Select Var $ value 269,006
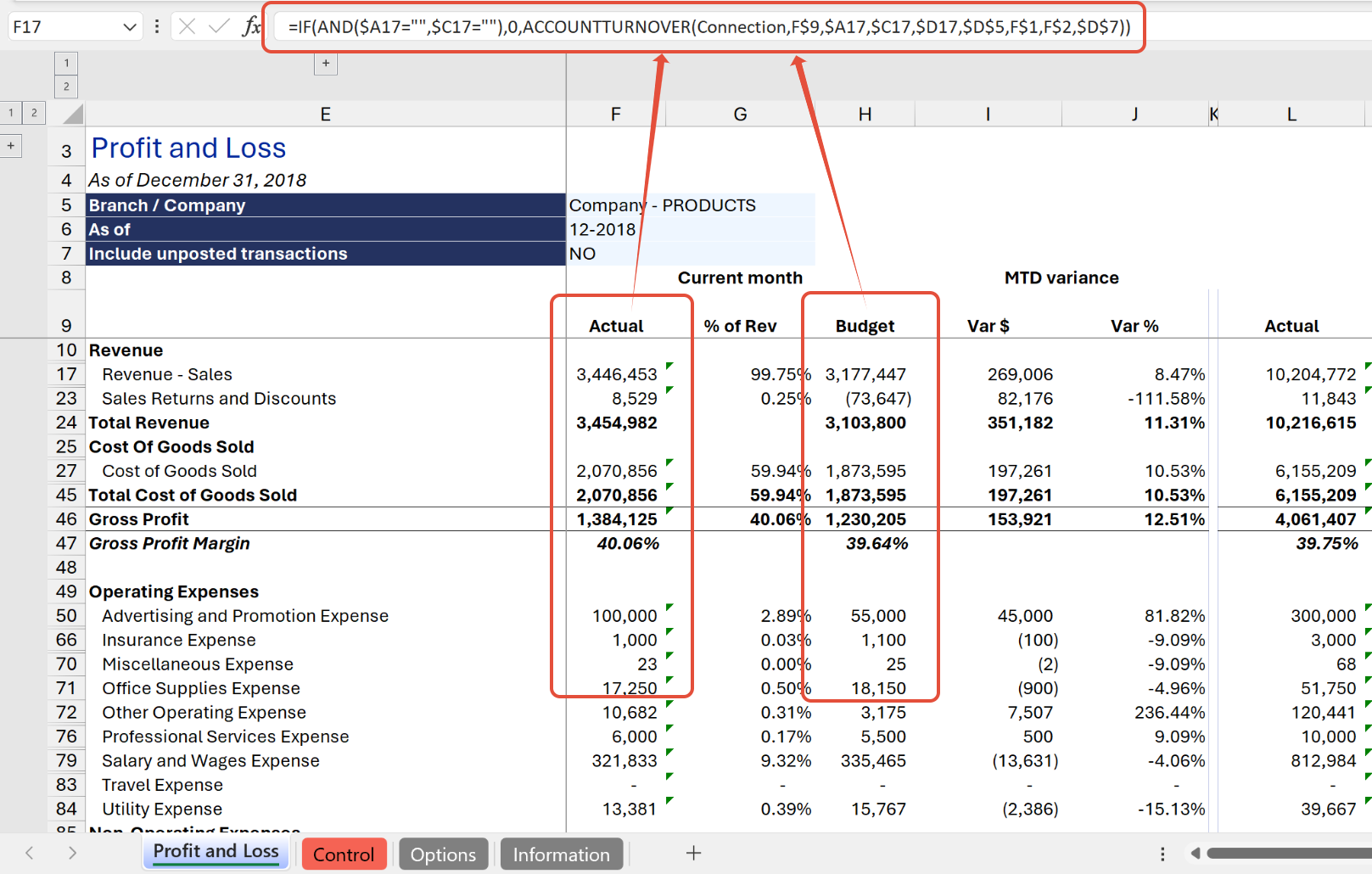The width and height of the screenshot is (1372, 874). (988, 374)
